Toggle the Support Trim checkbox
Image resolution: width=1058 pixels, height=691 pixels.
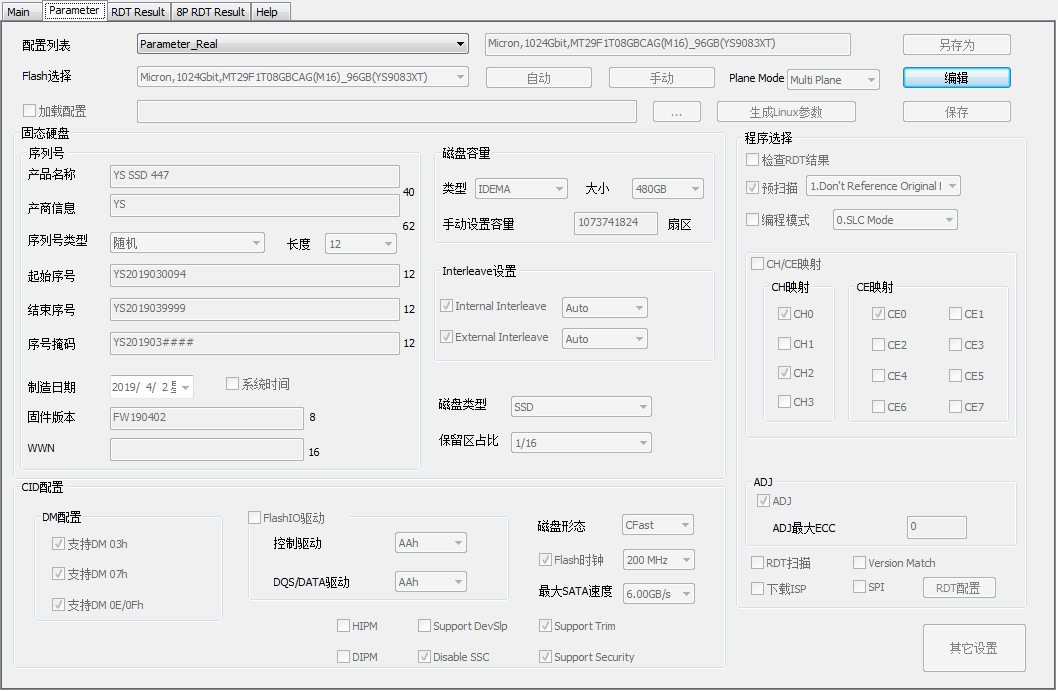tap(545, 626)
